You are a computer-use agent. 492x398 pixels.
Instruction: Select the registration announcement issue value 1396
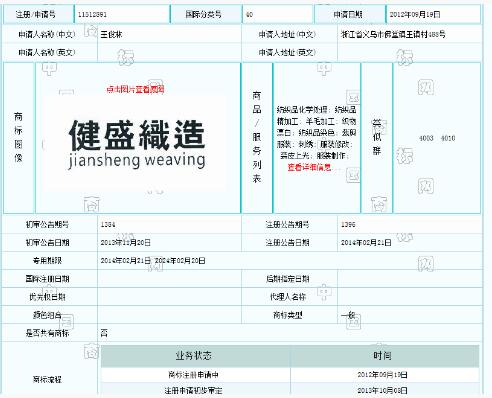point(348,225)
